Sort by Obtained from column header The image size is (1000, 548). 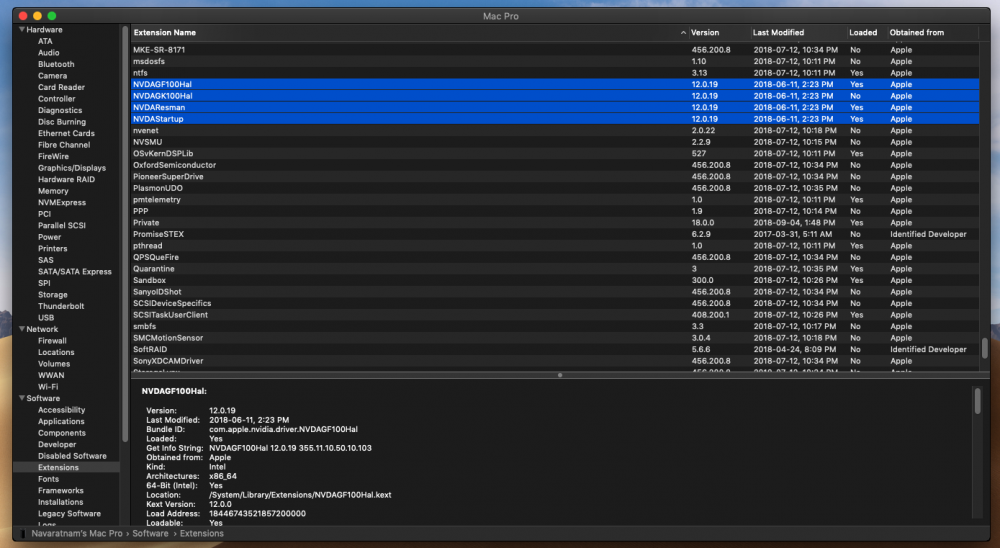916,33
